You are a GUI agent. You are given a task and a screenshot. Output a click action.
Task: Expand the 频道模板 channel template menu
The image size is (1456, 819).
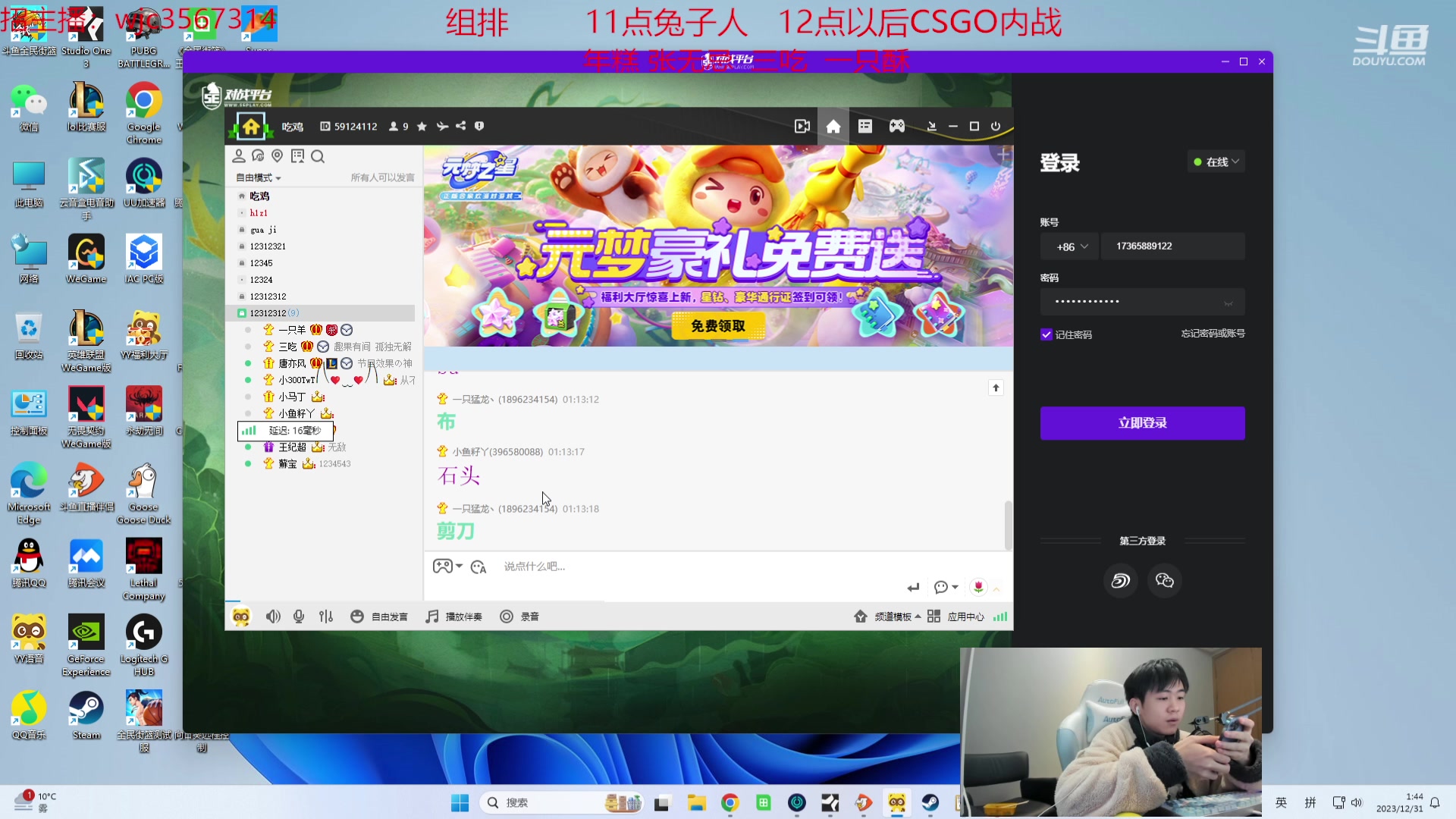[x=887, y=617]
